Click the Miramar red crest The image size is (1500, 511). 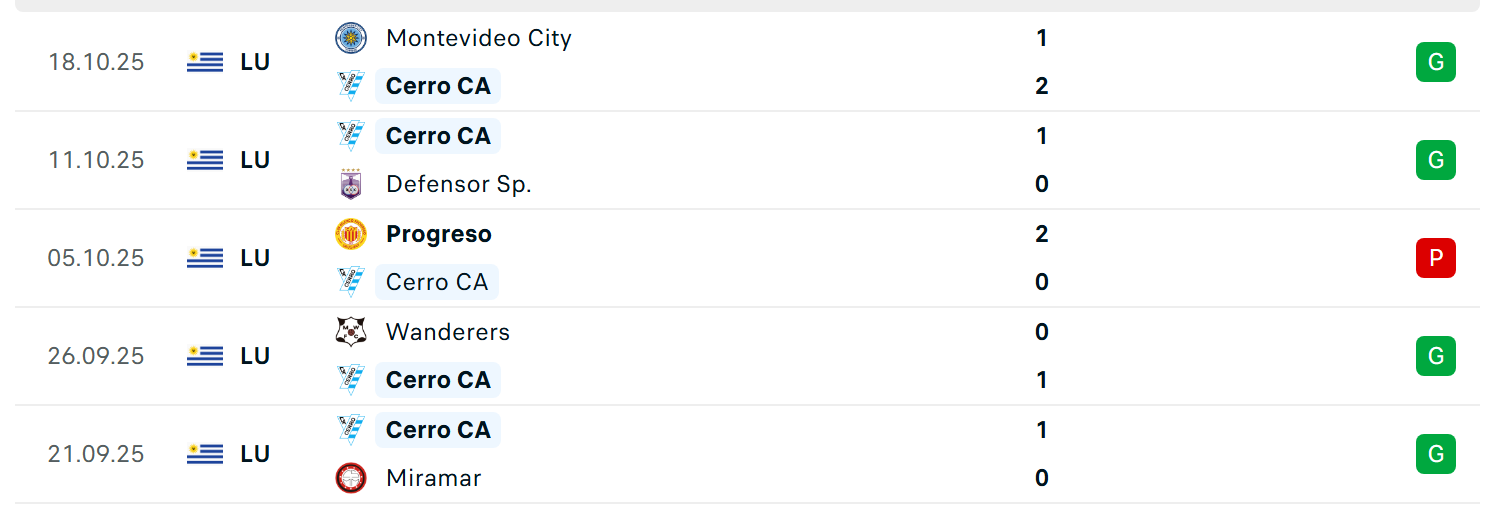tap(350, 478)
